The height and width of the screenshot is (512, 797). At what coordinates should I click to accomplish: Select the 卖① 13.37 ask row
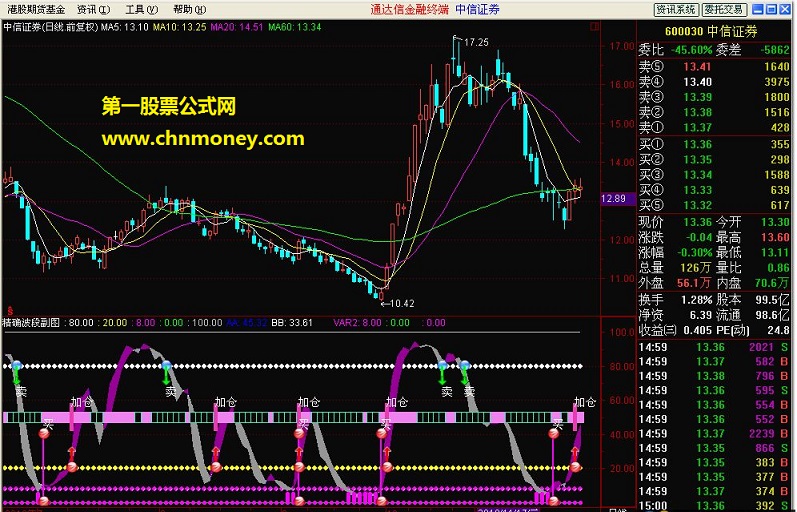(714, 128)
